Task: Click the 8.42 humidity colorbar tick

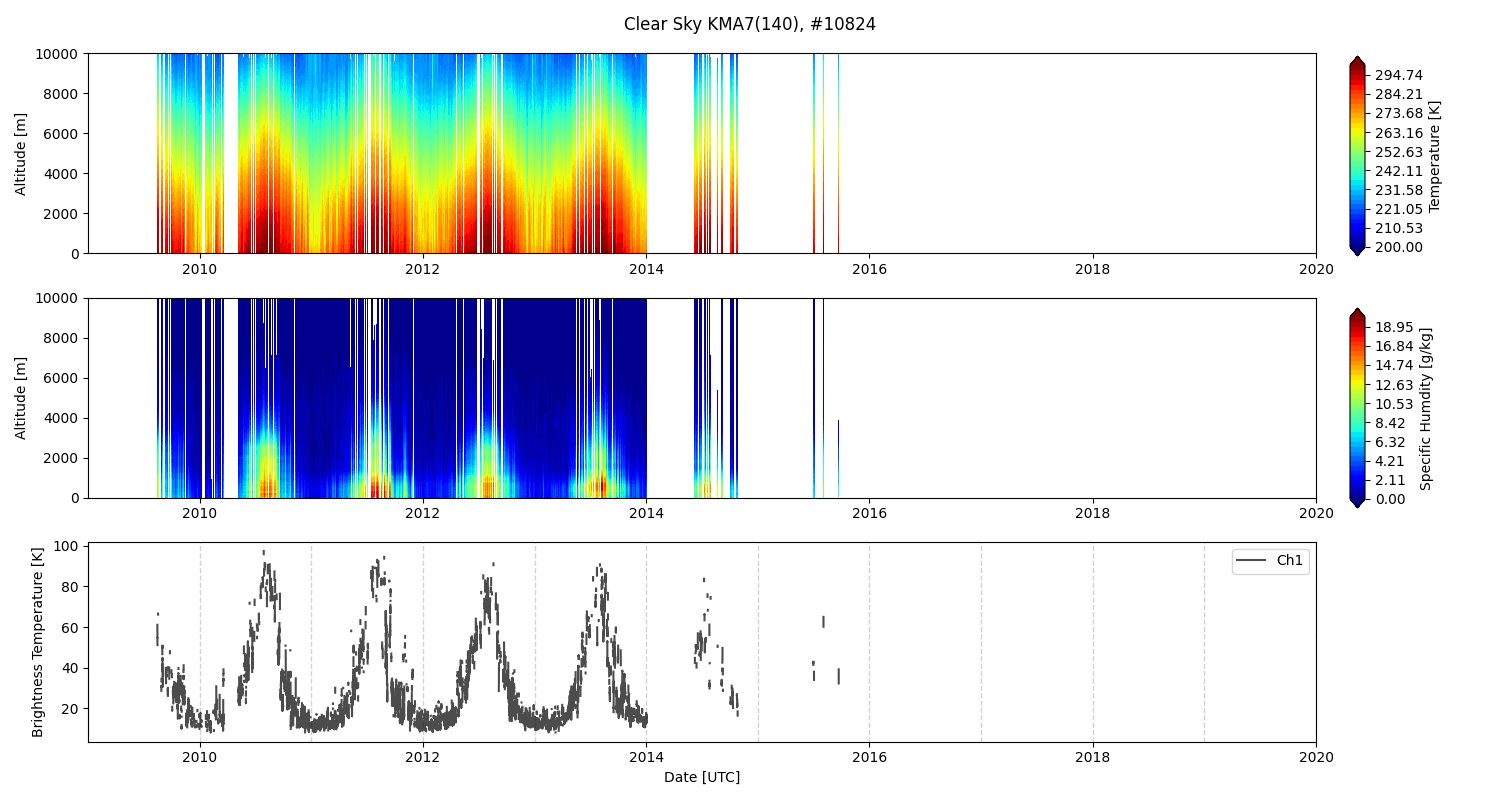Action: (x=1390, y=423)
